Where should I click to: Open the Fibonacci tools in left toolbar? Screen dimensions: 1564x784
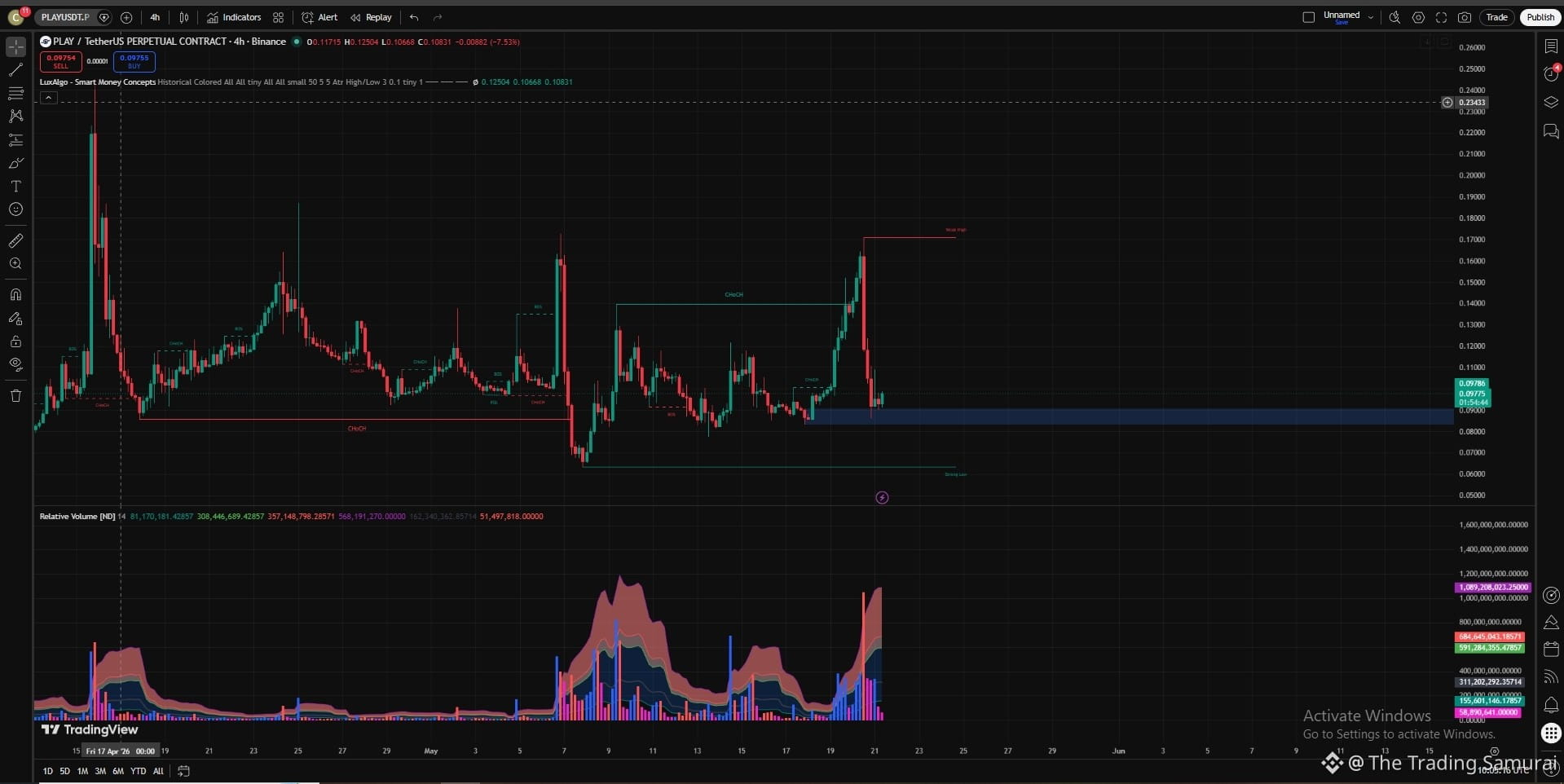[x=15, y=94]
